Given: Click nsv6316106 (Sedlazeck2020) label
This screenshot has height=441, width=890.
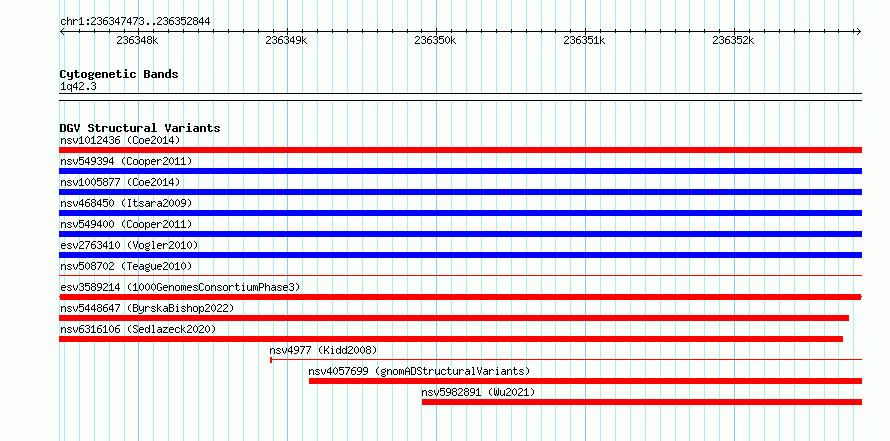Looking at the screenshot, I should click(x=138, y=329).
